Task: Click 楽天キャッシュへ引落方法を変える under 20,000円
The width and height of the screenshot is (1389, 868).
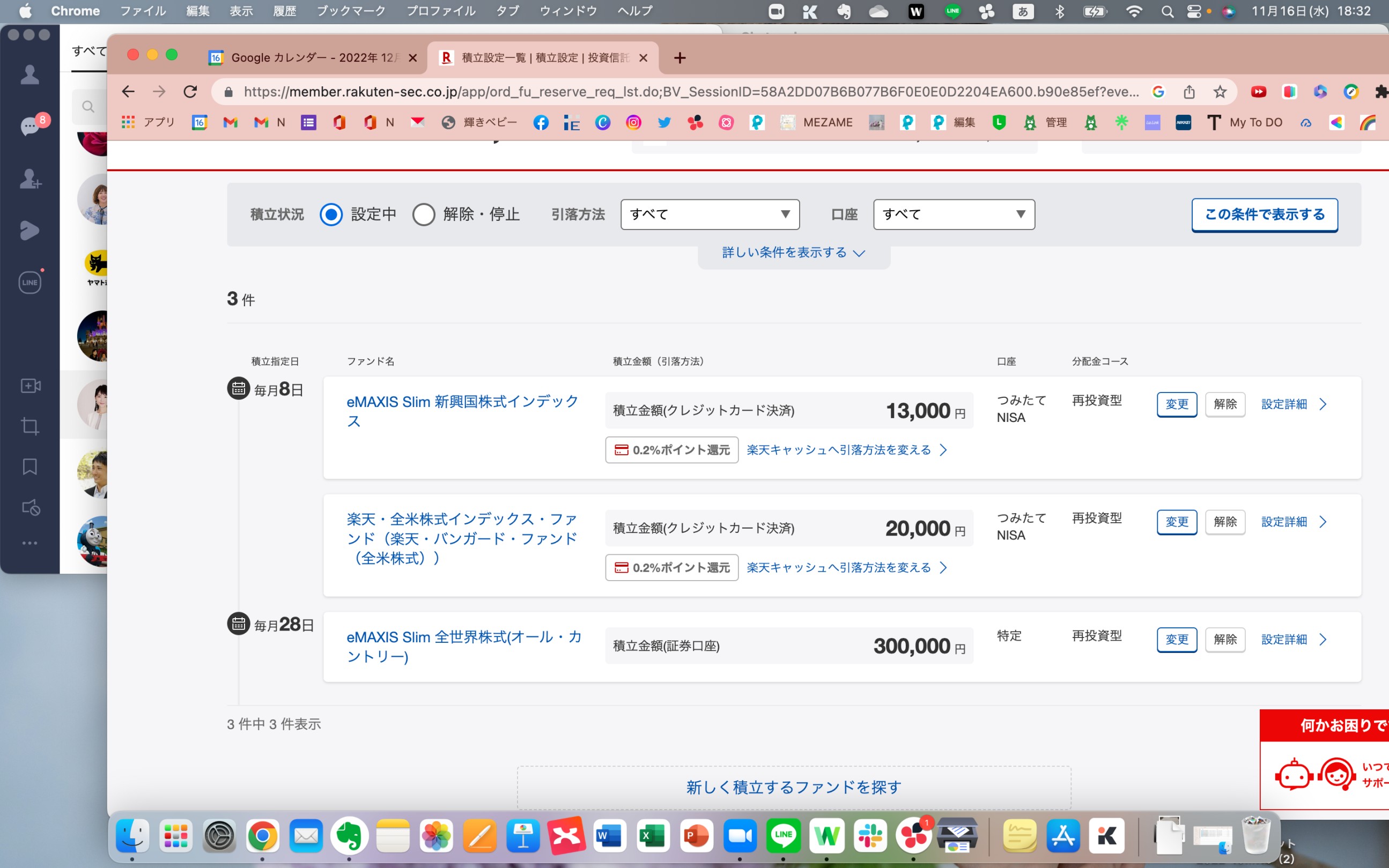Action: (x=846, y=568)
